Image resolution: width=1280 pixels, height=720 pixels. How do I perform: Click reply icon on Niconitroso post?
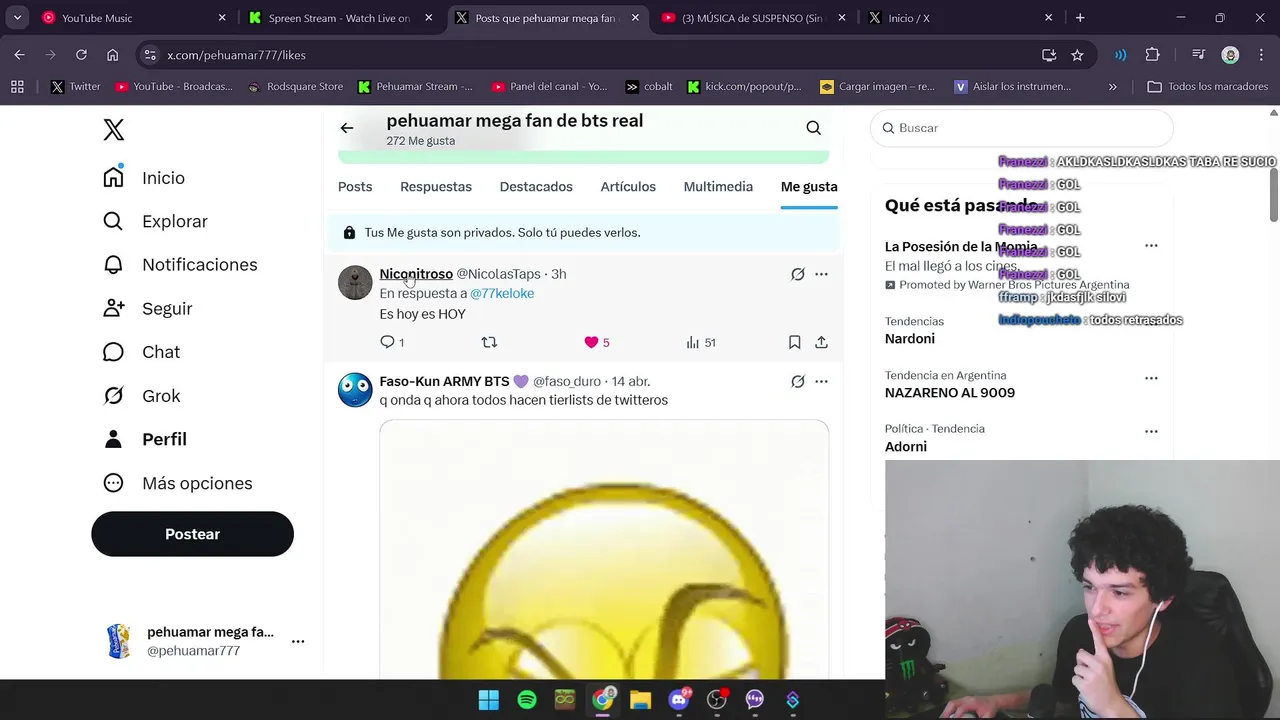(388, 342)
